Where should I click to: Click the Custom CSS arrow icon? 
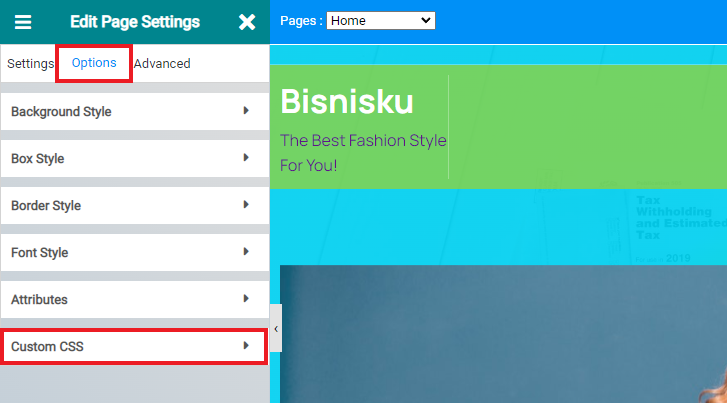246,346
